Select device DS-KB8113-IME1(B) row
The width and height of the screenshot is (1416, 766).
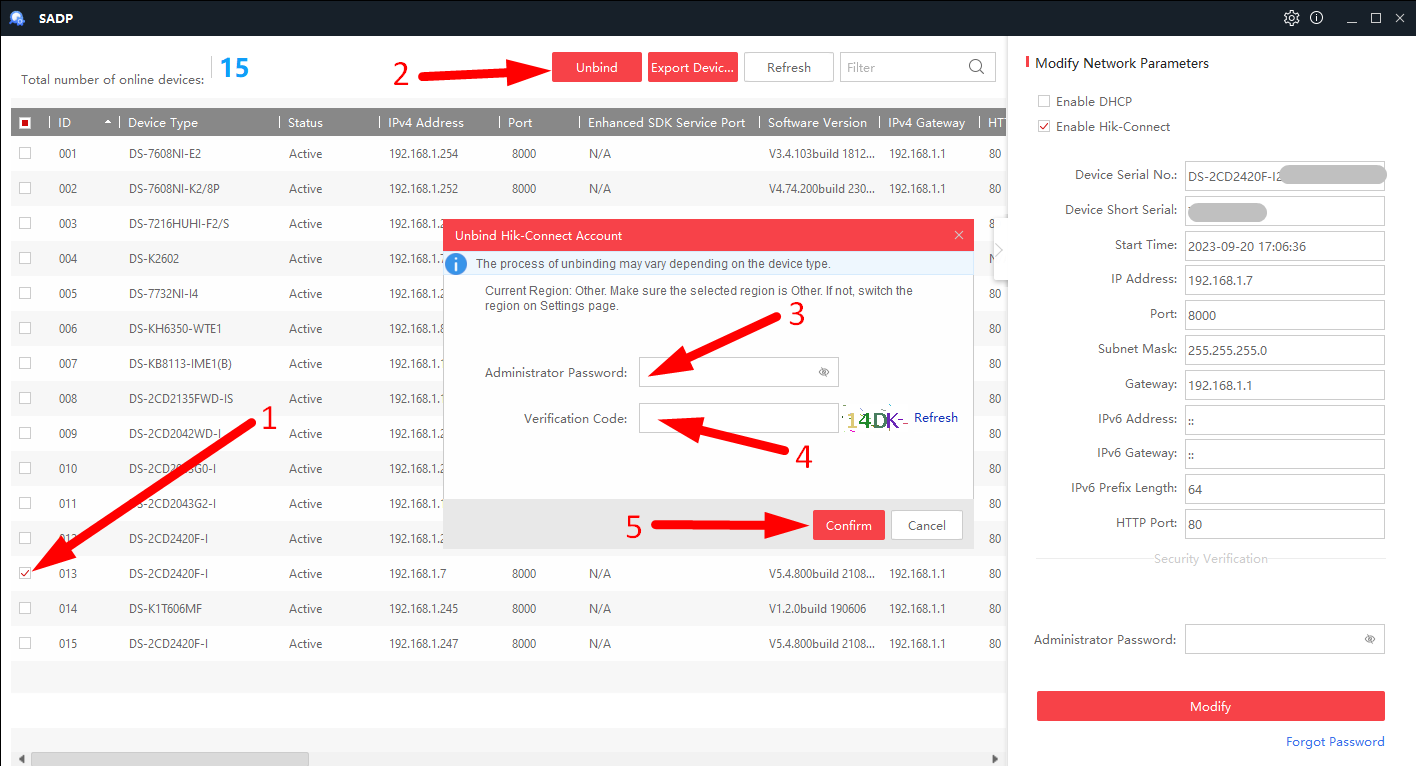point(227,363)
